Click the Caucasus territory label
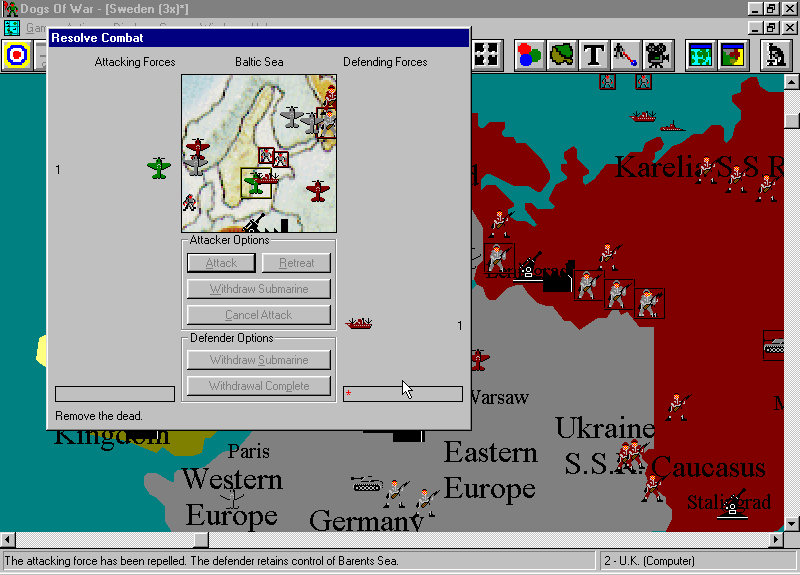800x575 pixels. (708, 468)
